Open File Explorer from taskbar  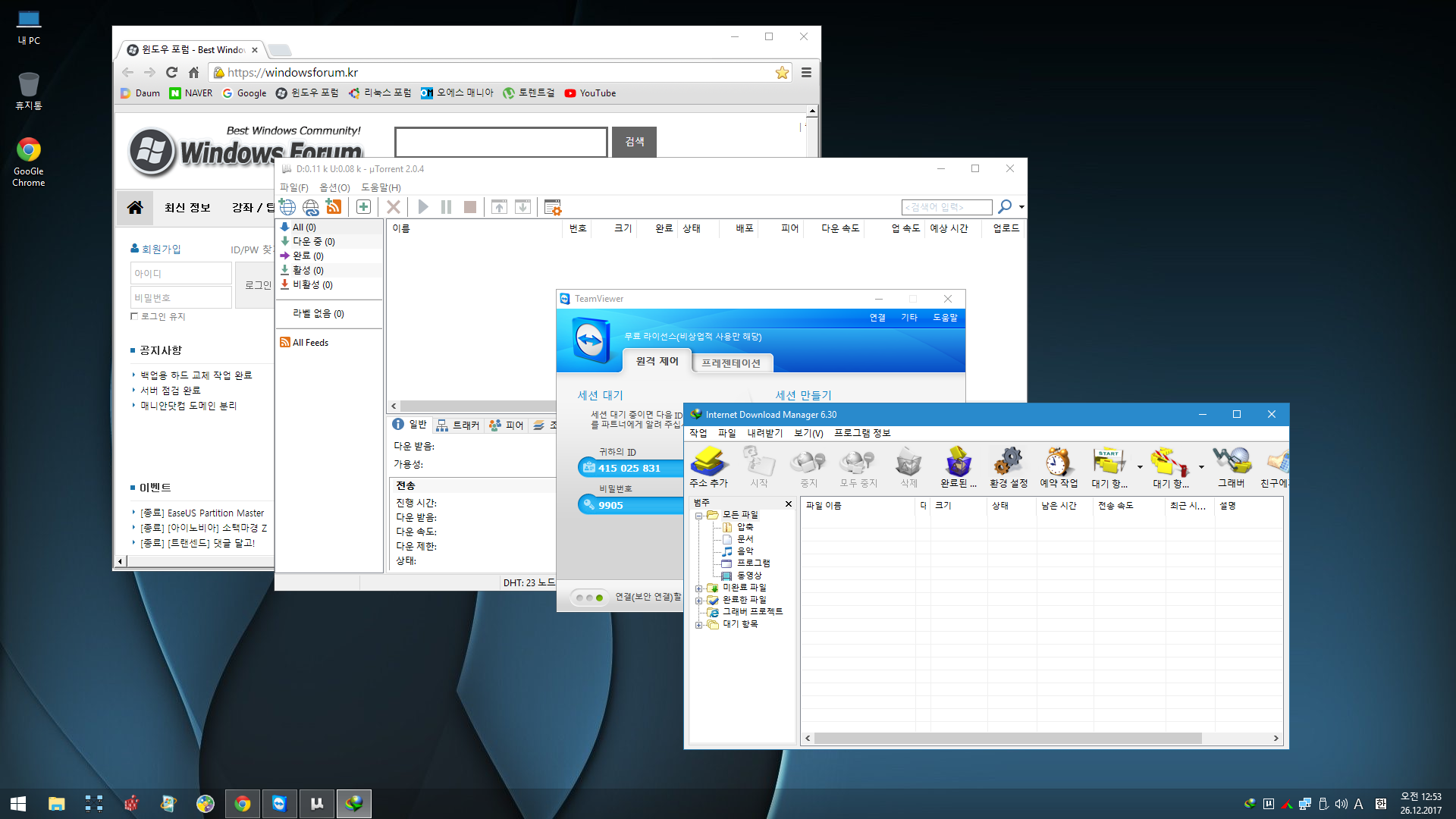(x=57, y=804)
